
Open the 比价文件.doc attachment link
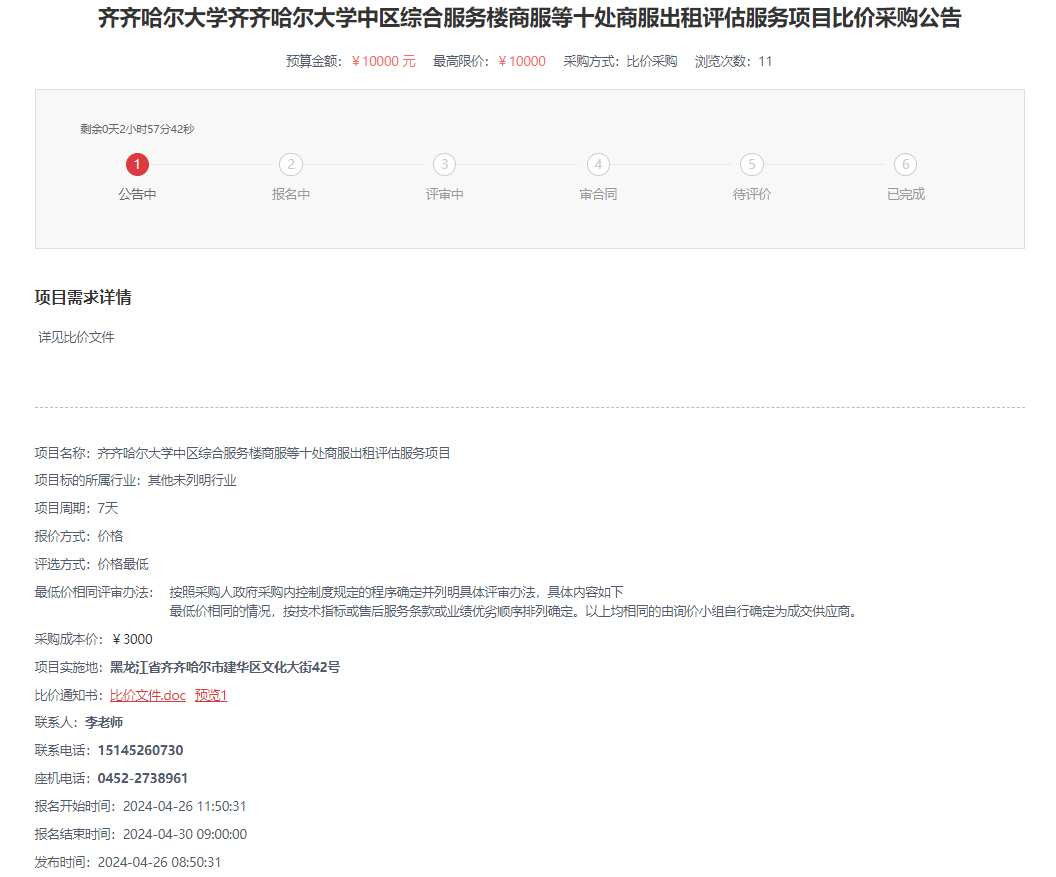click(x=148, y=695)
